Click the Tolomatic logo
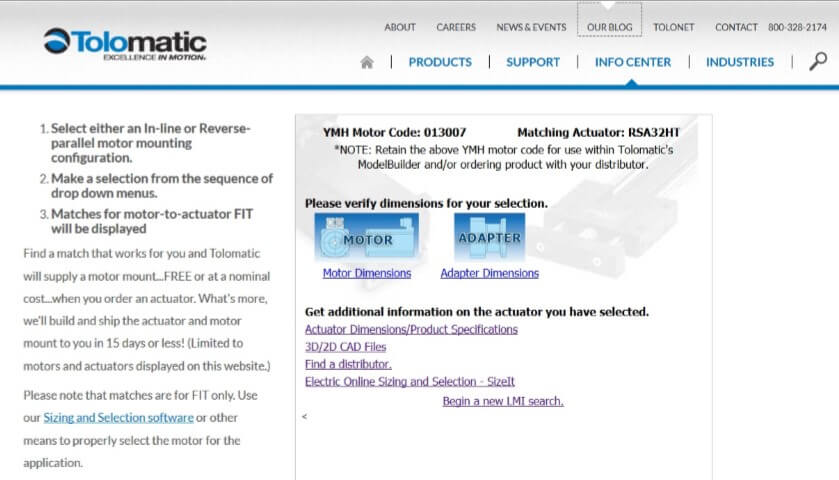The width and height of the screenshot is (839, 480). click(x=125, y=44)
